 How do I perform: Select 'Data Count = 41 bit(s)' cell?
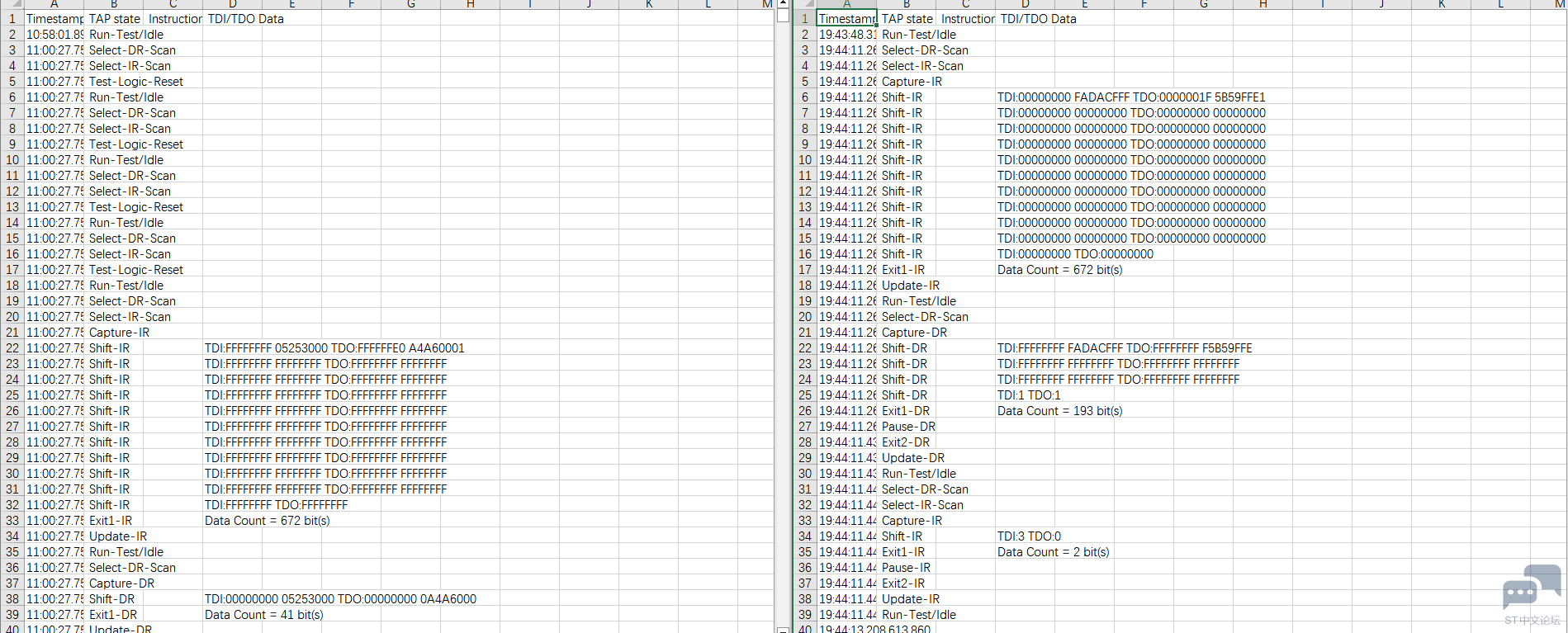264,614
